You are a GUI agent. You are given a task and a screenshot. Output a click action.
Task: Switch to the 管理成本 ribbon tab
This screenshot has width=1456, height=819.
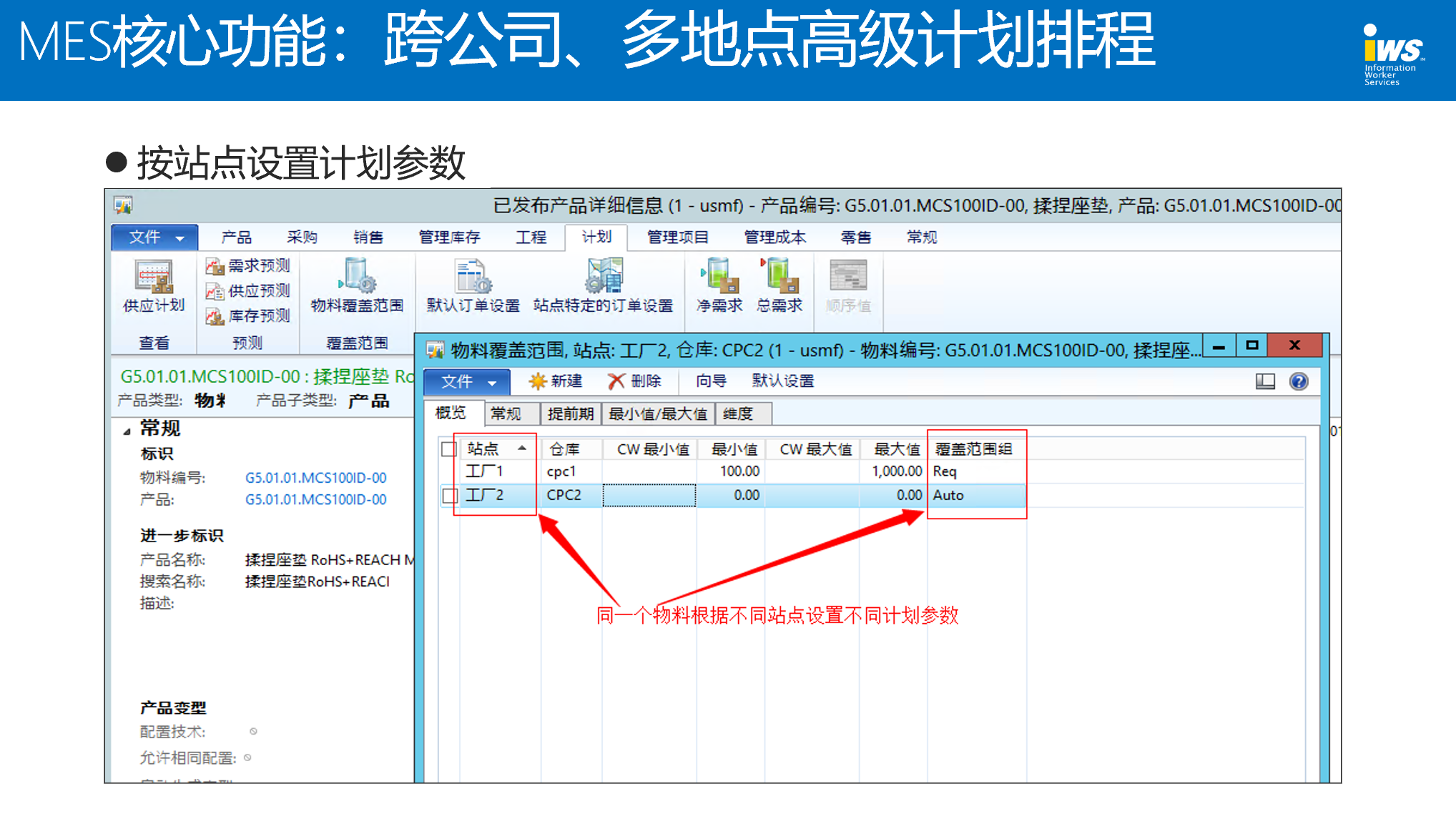[x=774, y=237]
